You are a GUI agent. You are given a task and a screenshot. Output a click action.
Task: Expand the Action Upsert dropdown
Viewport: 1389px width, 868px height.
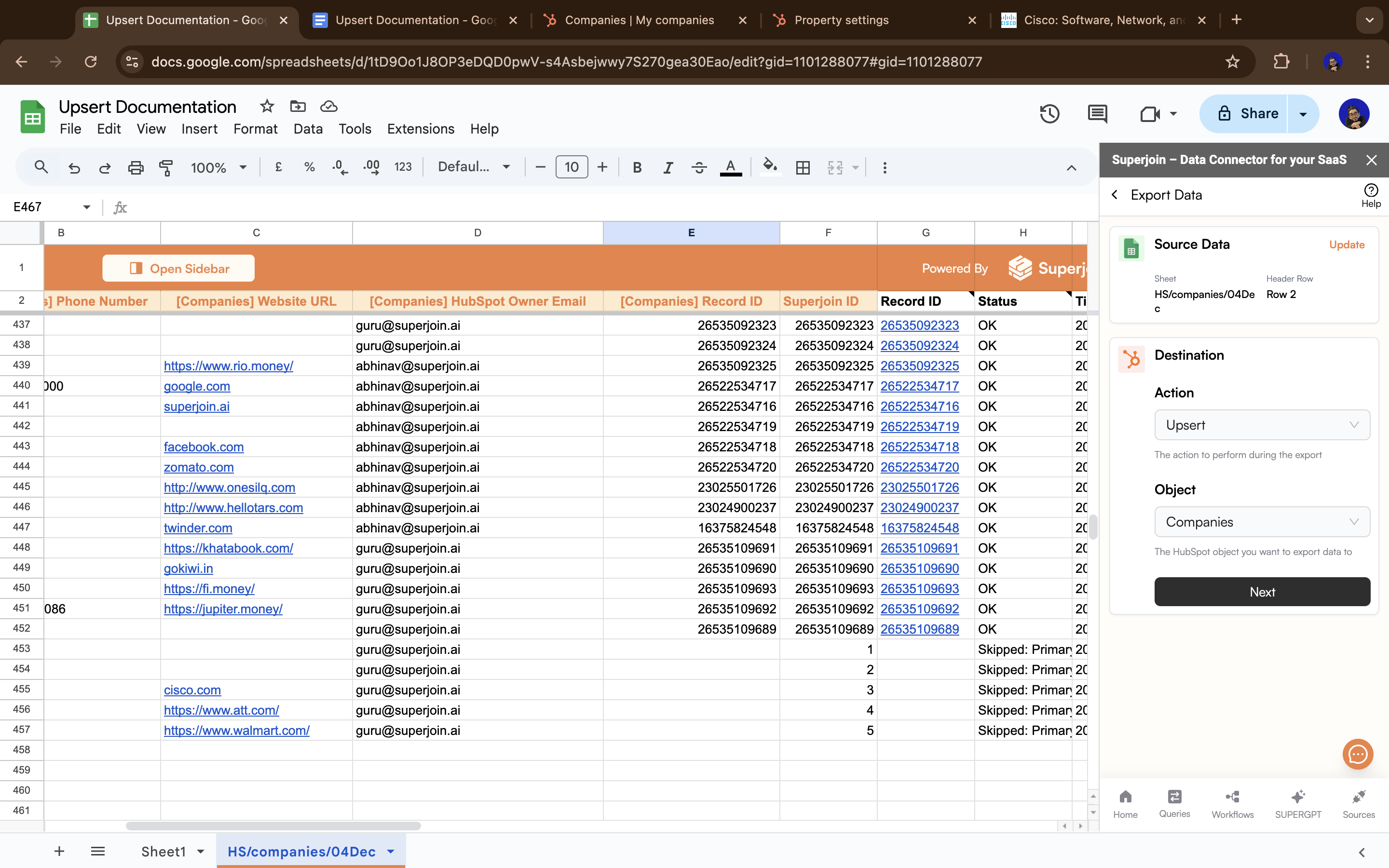[1262, 425]
